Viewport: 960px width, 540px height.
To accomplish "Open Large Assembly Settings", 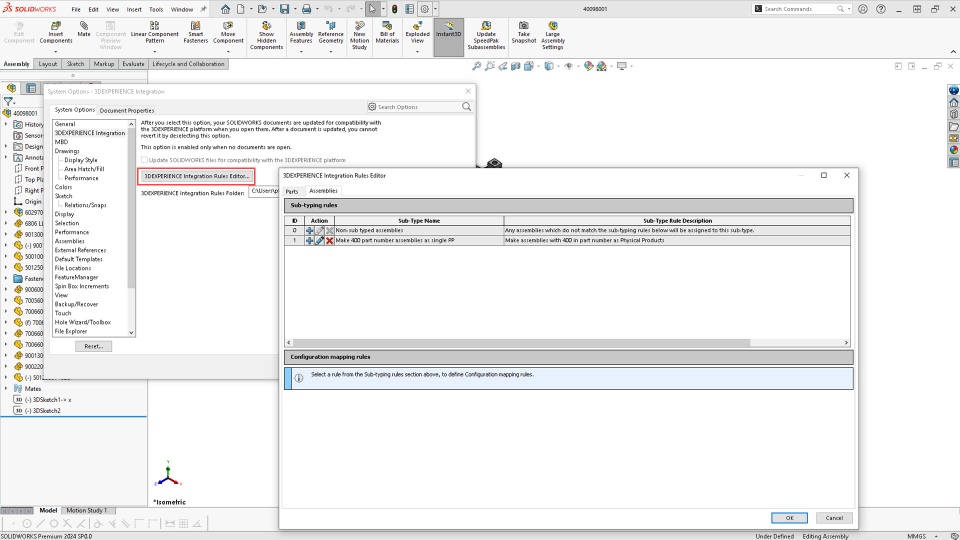I will 553,36.
